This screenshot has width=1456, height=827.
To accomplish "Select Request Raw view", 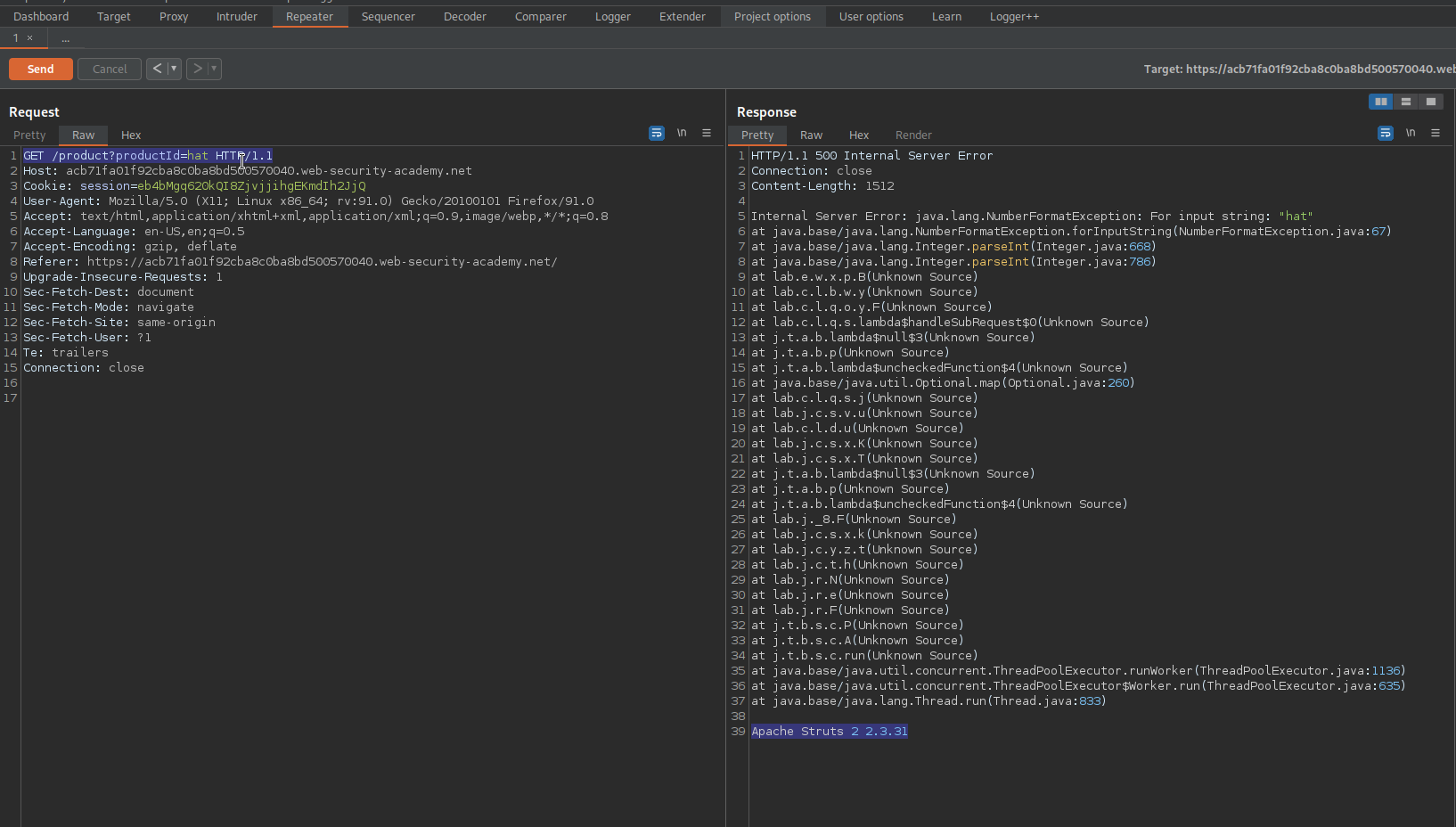I will [x=84, y=135].
